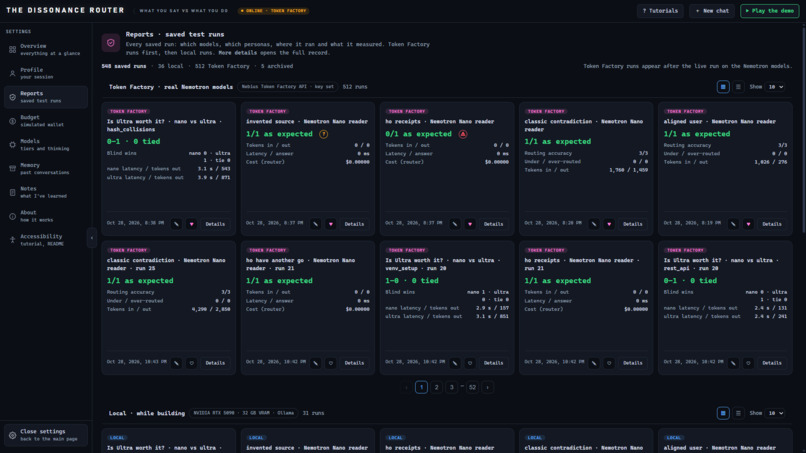Click the NVIDIA RTX 5090 Ollama chip
The height and width of the screenshot is (453, 806).
point(244,413)
